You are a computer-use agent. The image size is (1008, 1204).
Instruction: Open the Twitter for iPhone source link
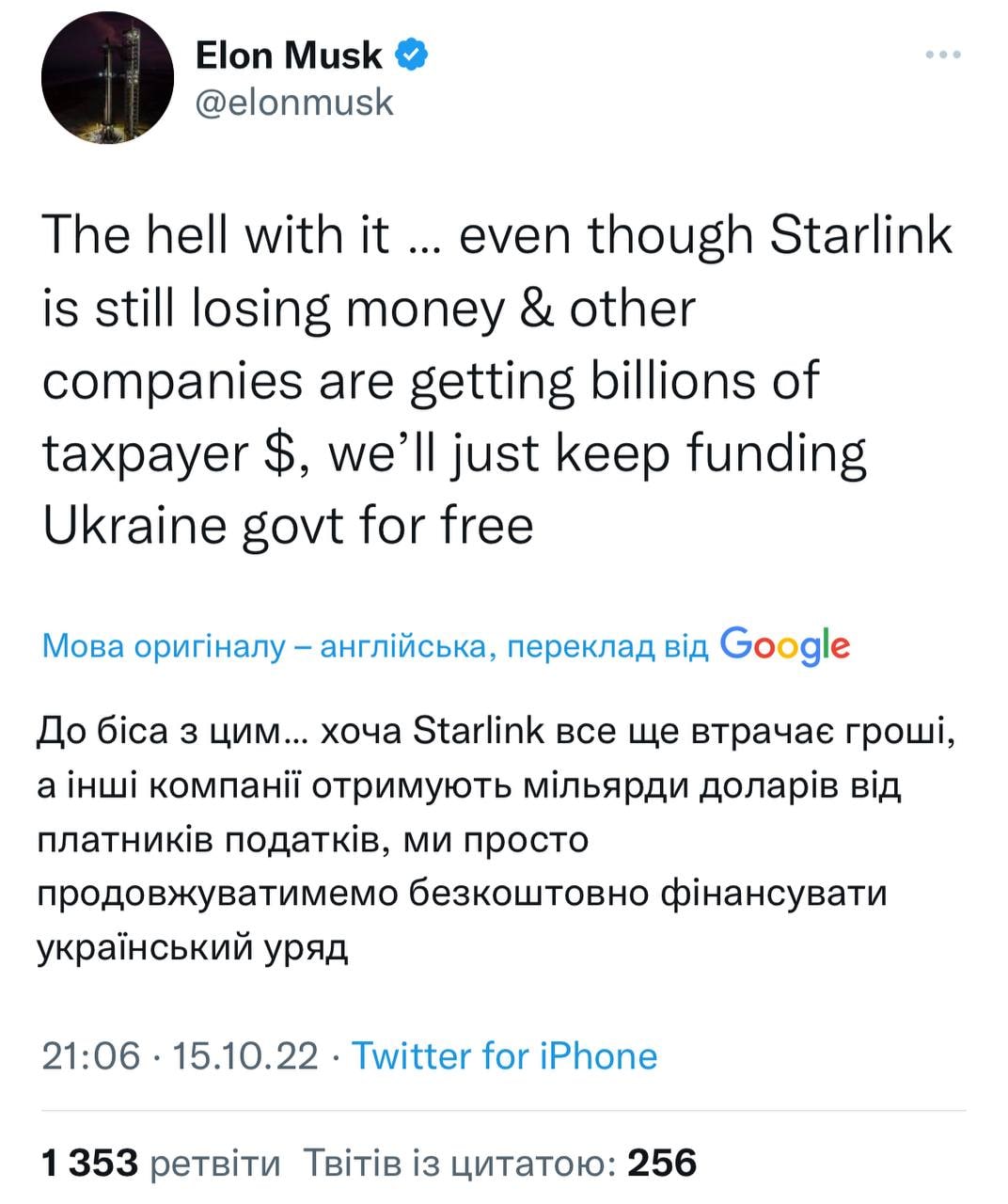(504, 1055)
